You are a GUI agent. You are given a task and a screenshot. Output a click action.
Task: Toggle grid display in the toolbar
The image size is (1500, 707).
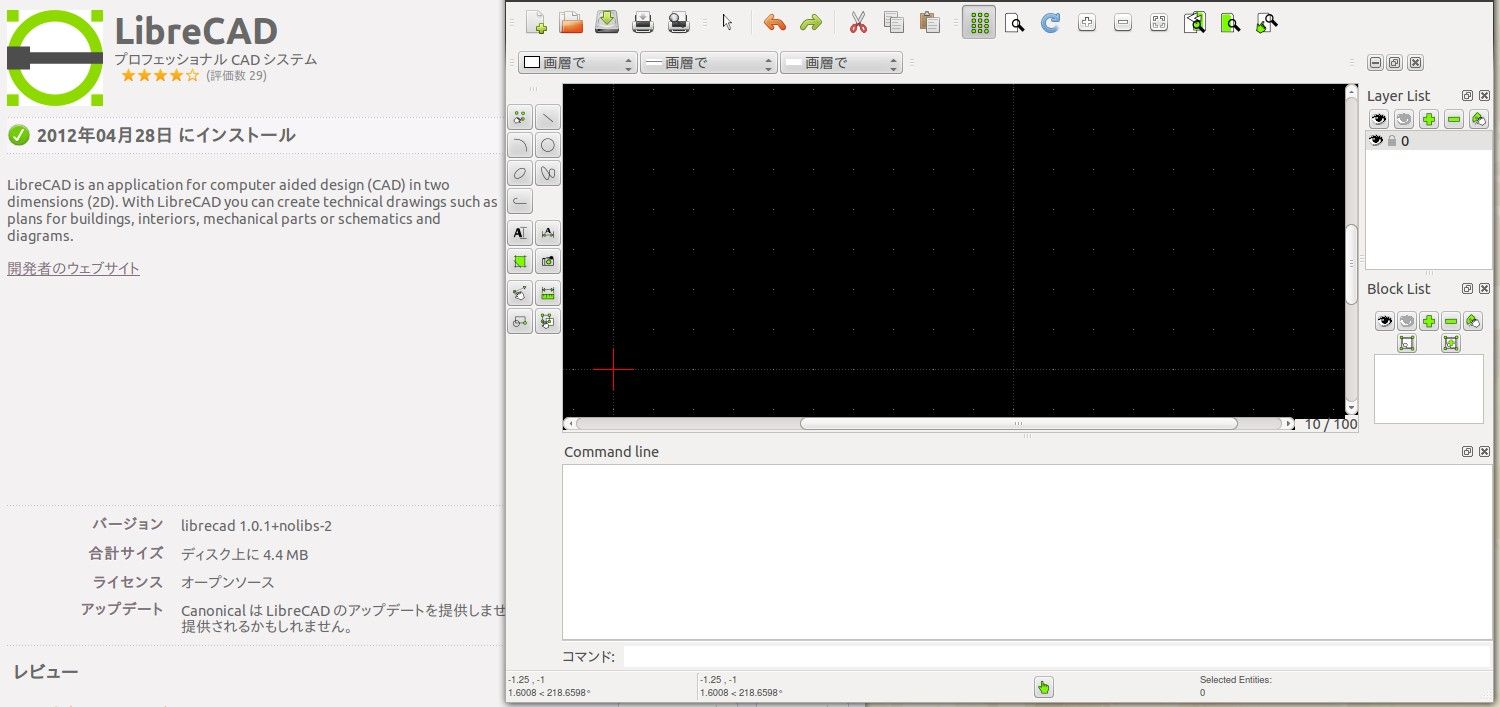point(979,22)
